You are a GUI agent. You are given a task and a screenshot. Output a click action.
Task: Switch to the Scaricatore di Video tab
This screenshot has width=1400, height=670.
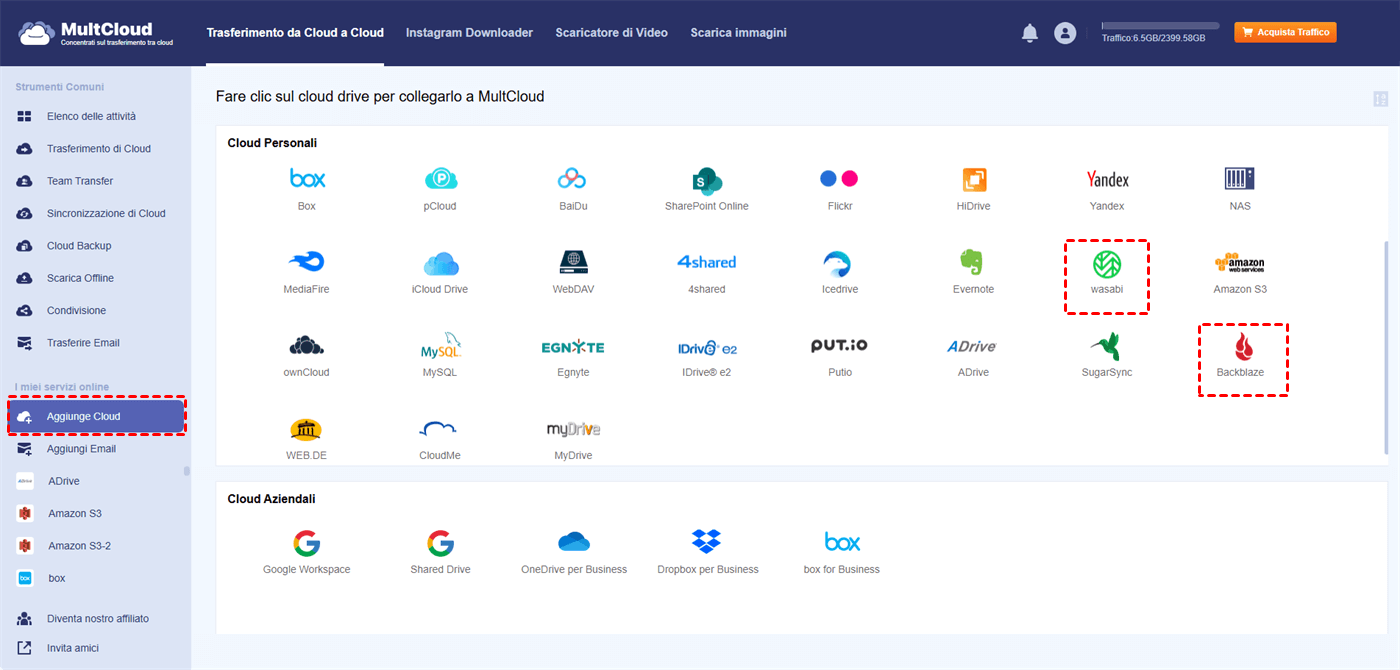pos(611,33)
